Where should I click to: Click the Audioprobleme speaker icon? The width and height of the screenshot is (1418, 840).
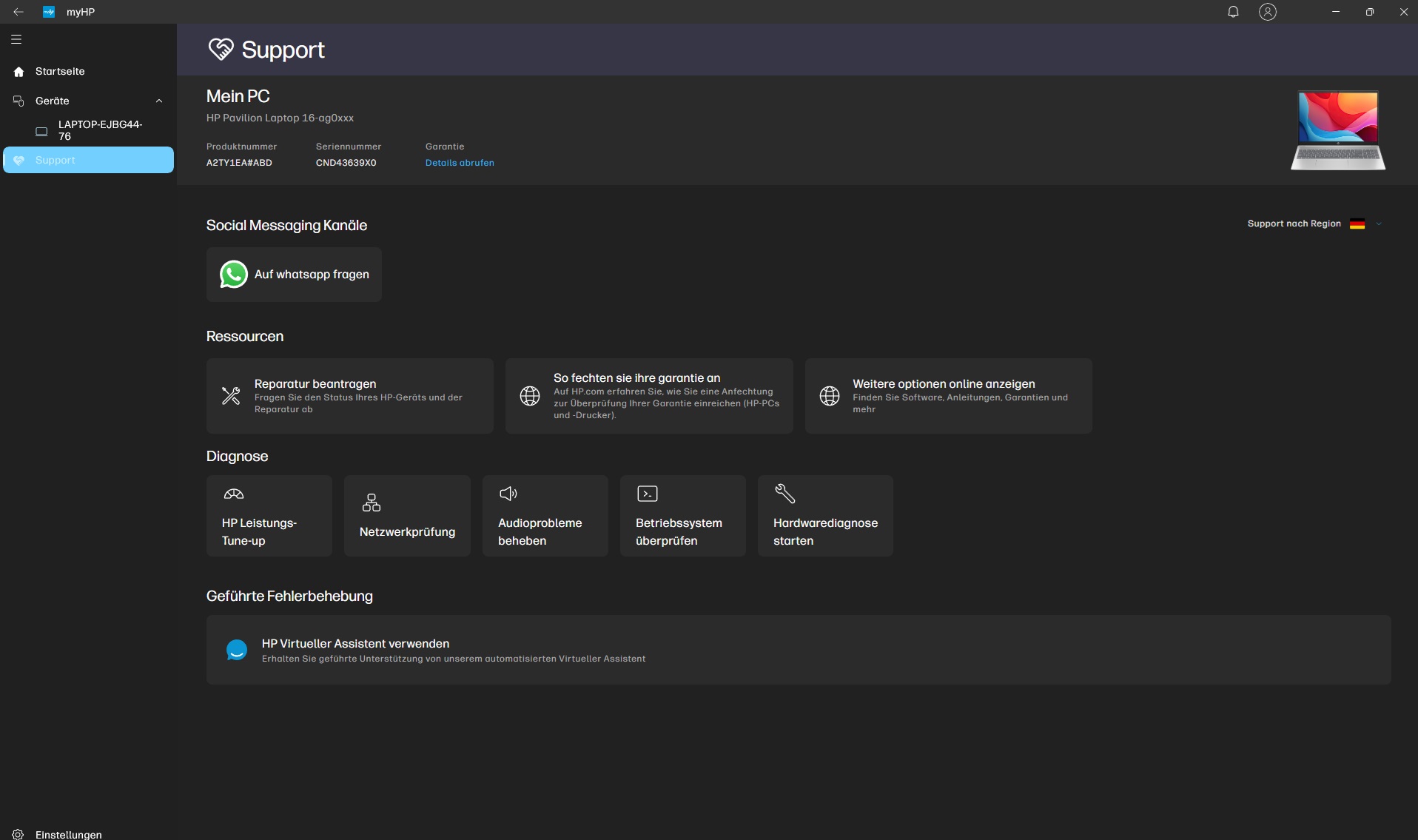(x=508, y=494)
